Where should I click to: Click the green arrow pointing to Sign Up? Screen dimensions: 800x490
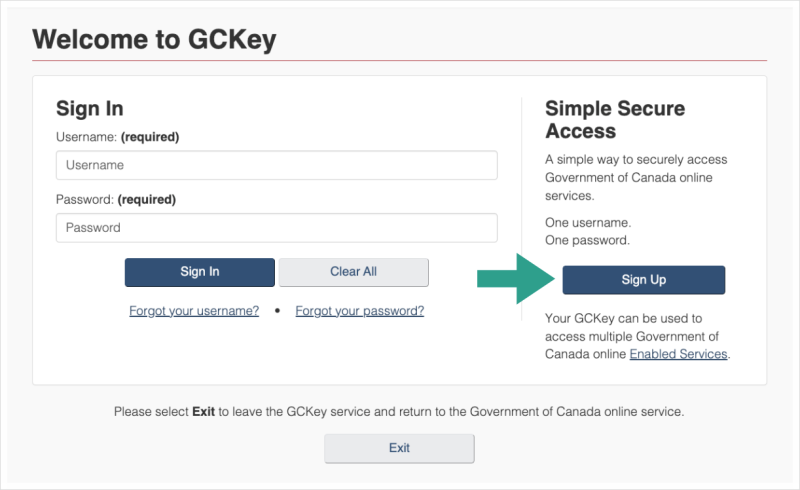click(515, 278)
